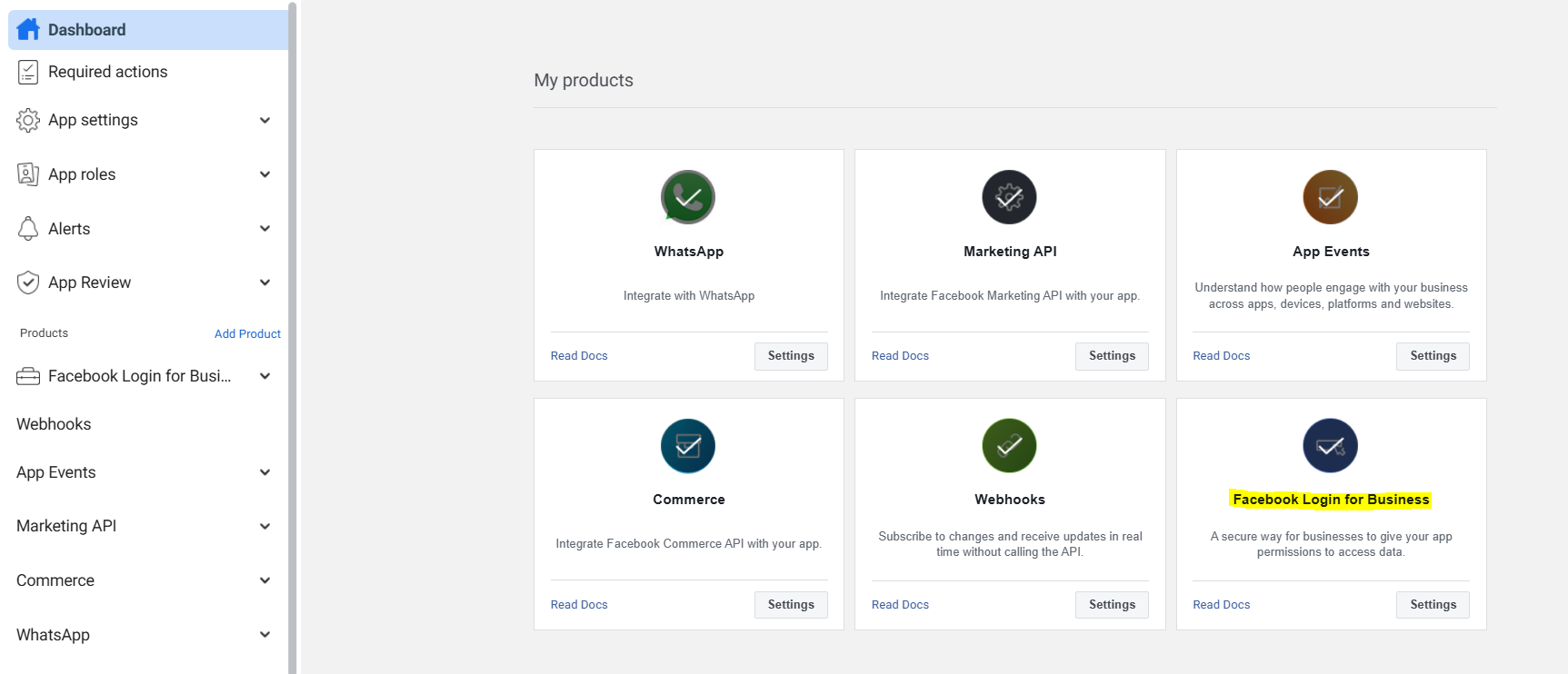1568x674 pixels.
Task: Click Settings on Facebook Login for Business card
Action: (1433, 605)
